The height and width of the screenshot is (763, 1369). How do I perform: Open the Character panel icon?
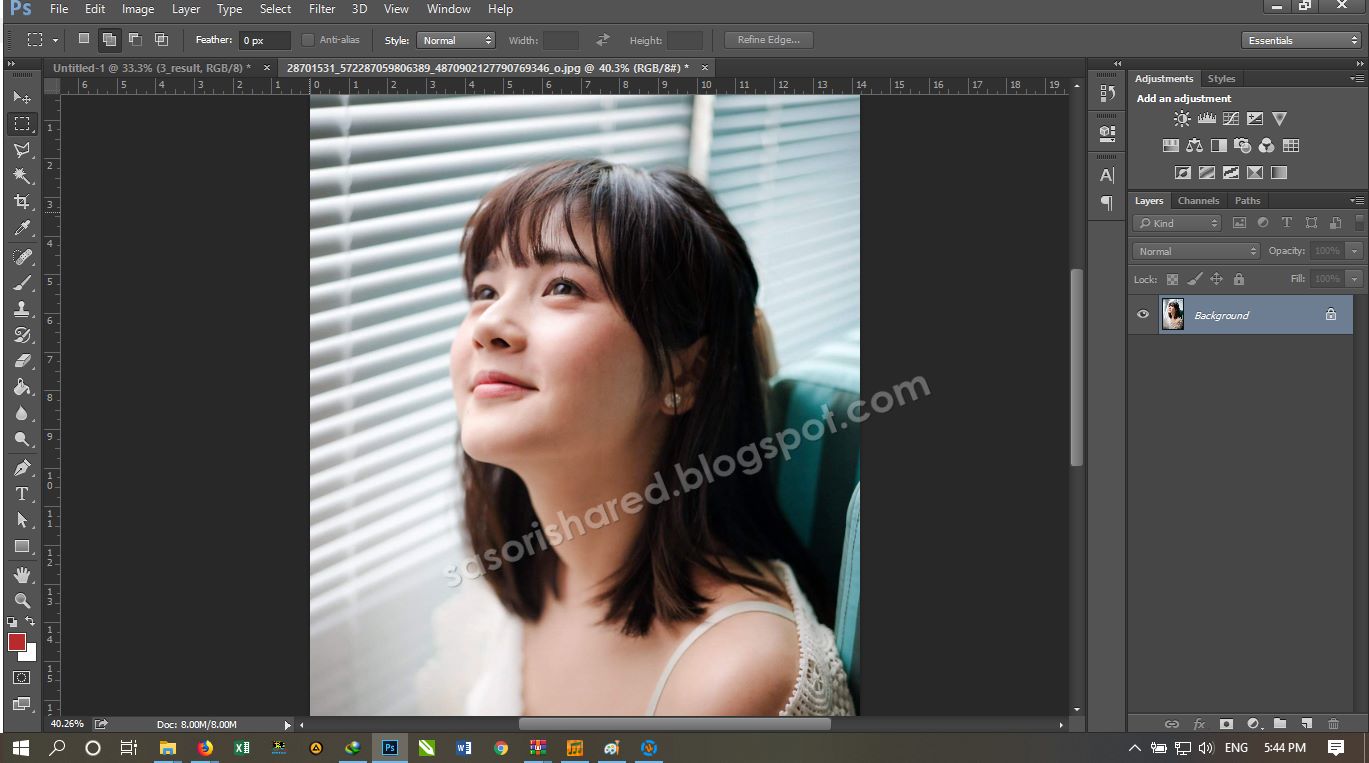click(x=1107, y=175)
